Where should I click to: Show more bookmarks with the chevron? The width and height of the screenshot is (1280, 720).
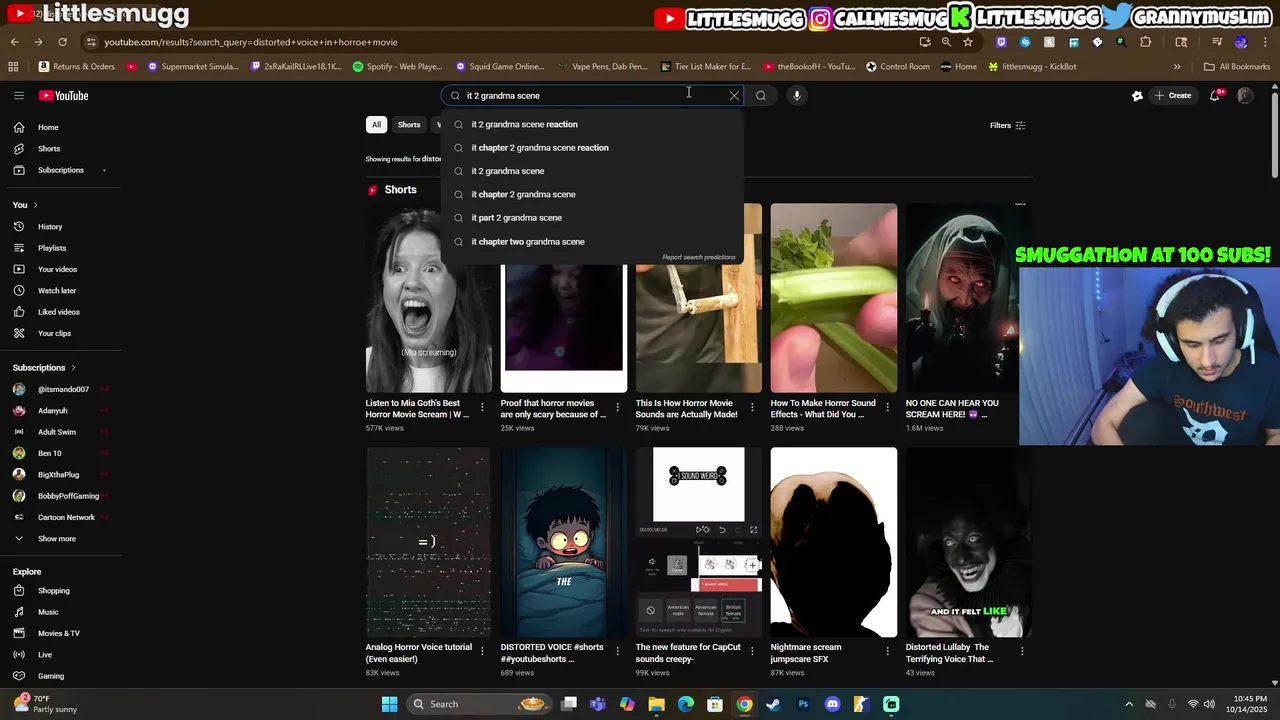pyautogui.click(x=1177, y=67)
